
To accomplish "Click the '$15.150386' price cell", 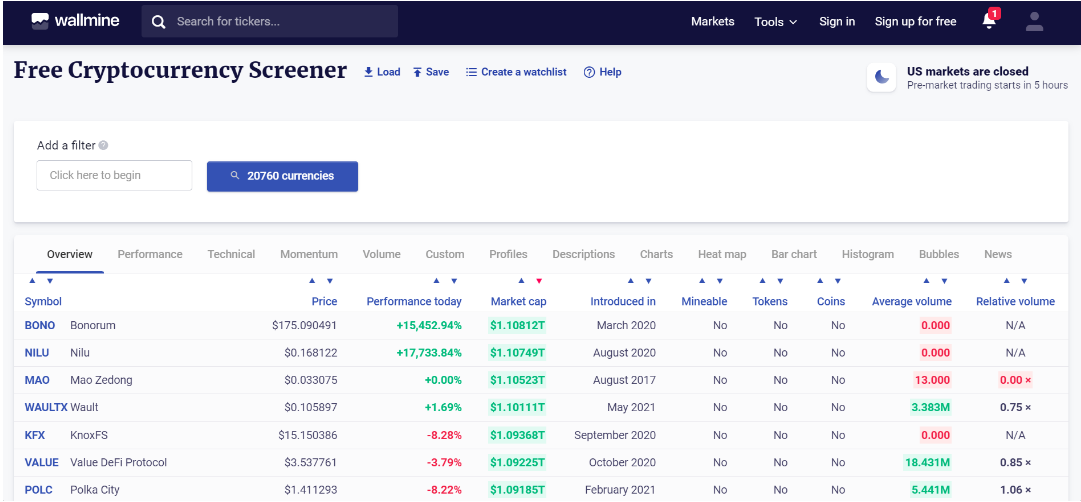I will pos(307,435).
